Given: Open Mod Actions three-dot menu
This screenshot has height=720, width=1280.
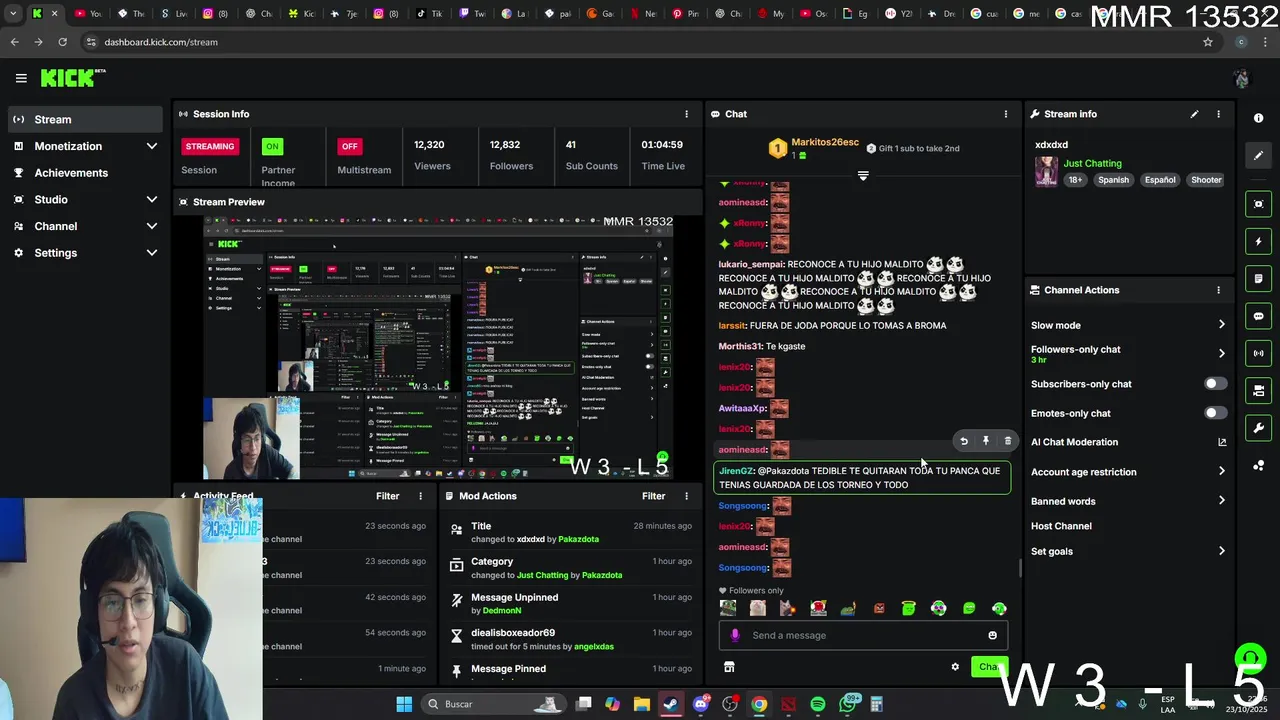Looking at the screenshot, I should (x=686, y=496).
